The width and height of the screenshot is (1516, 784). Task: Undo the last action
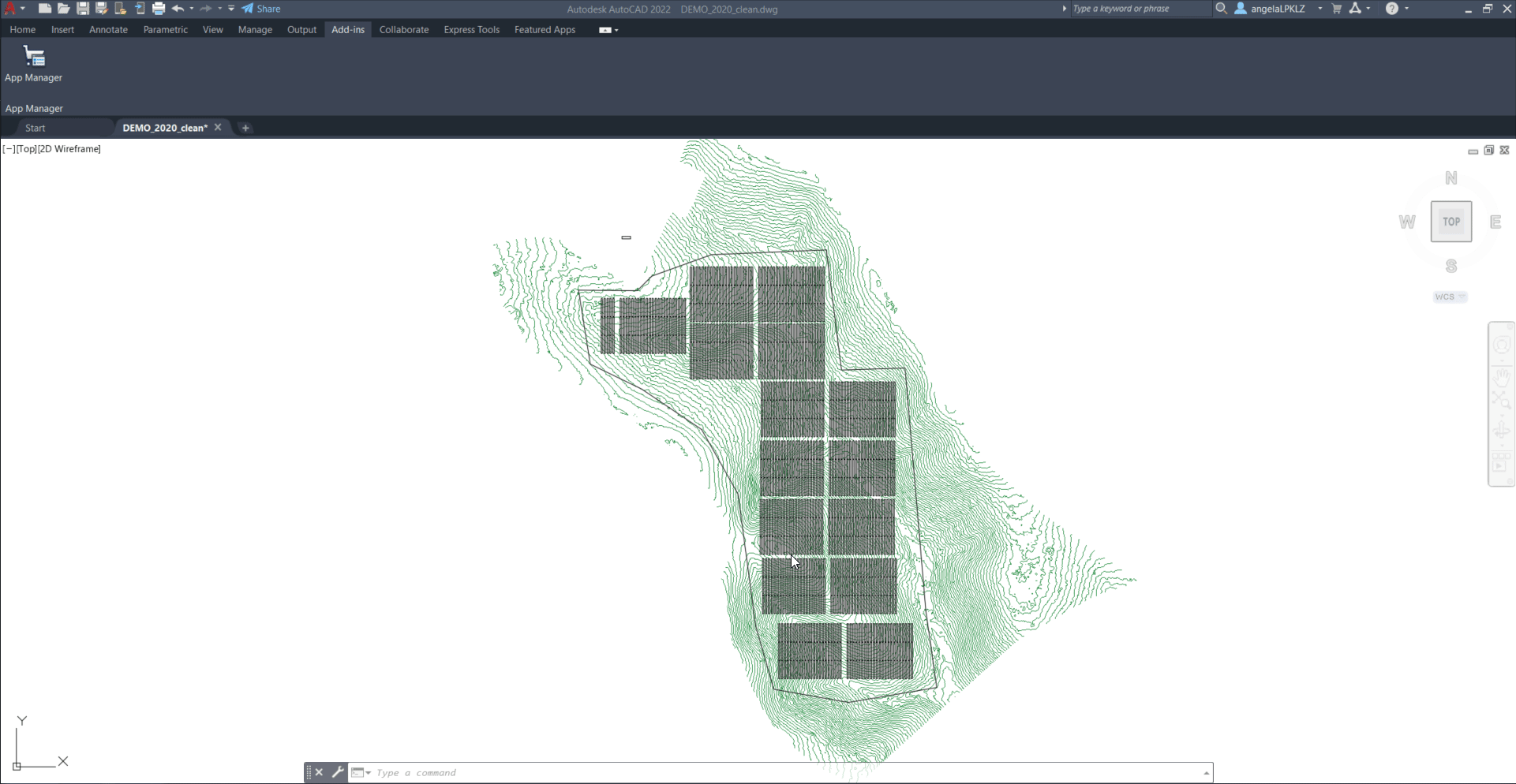pyautogui.click(x=178, y=9)
